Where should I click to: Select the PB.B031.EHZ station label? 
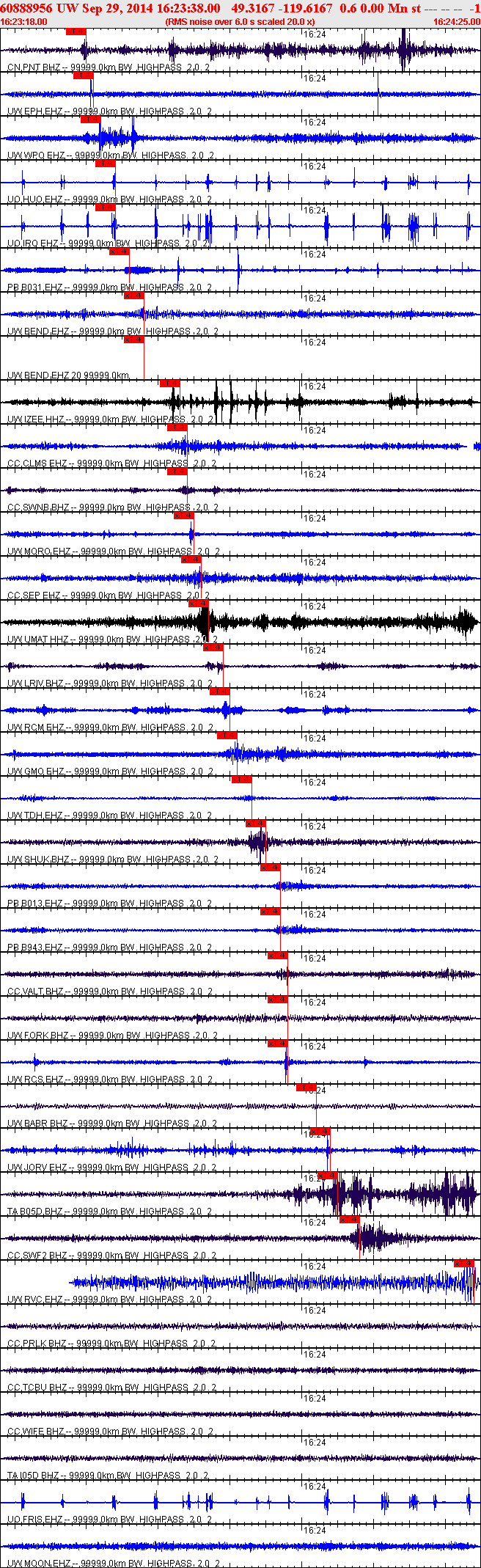[x=109, y=287]
